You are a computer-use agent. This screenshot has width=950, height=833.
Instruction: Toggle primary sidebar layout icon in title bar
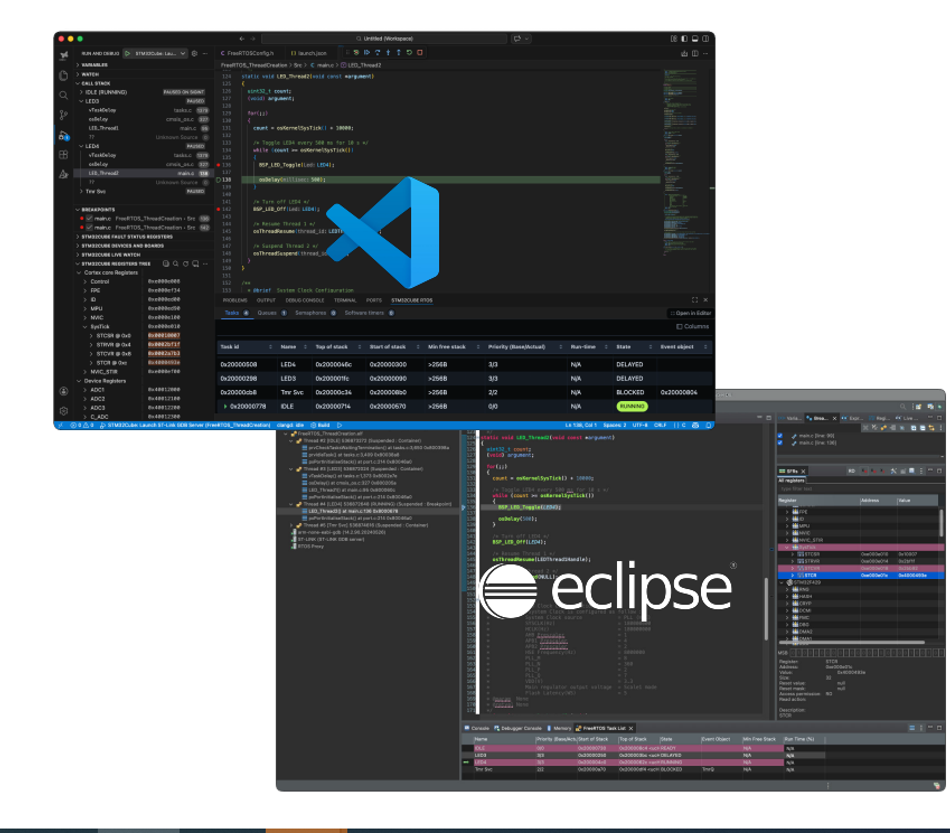point(684,39)
